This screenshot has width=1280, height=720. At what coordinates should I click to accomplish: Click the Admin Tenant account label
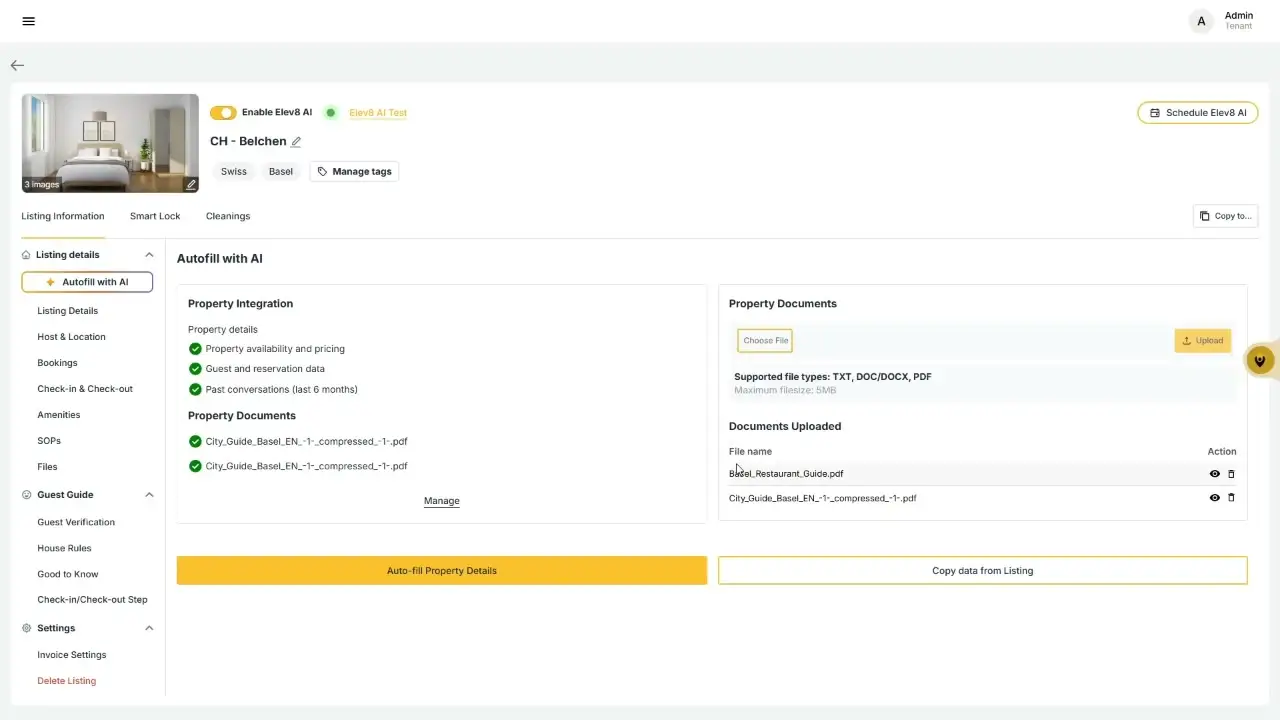click(x=1238, y=21)
